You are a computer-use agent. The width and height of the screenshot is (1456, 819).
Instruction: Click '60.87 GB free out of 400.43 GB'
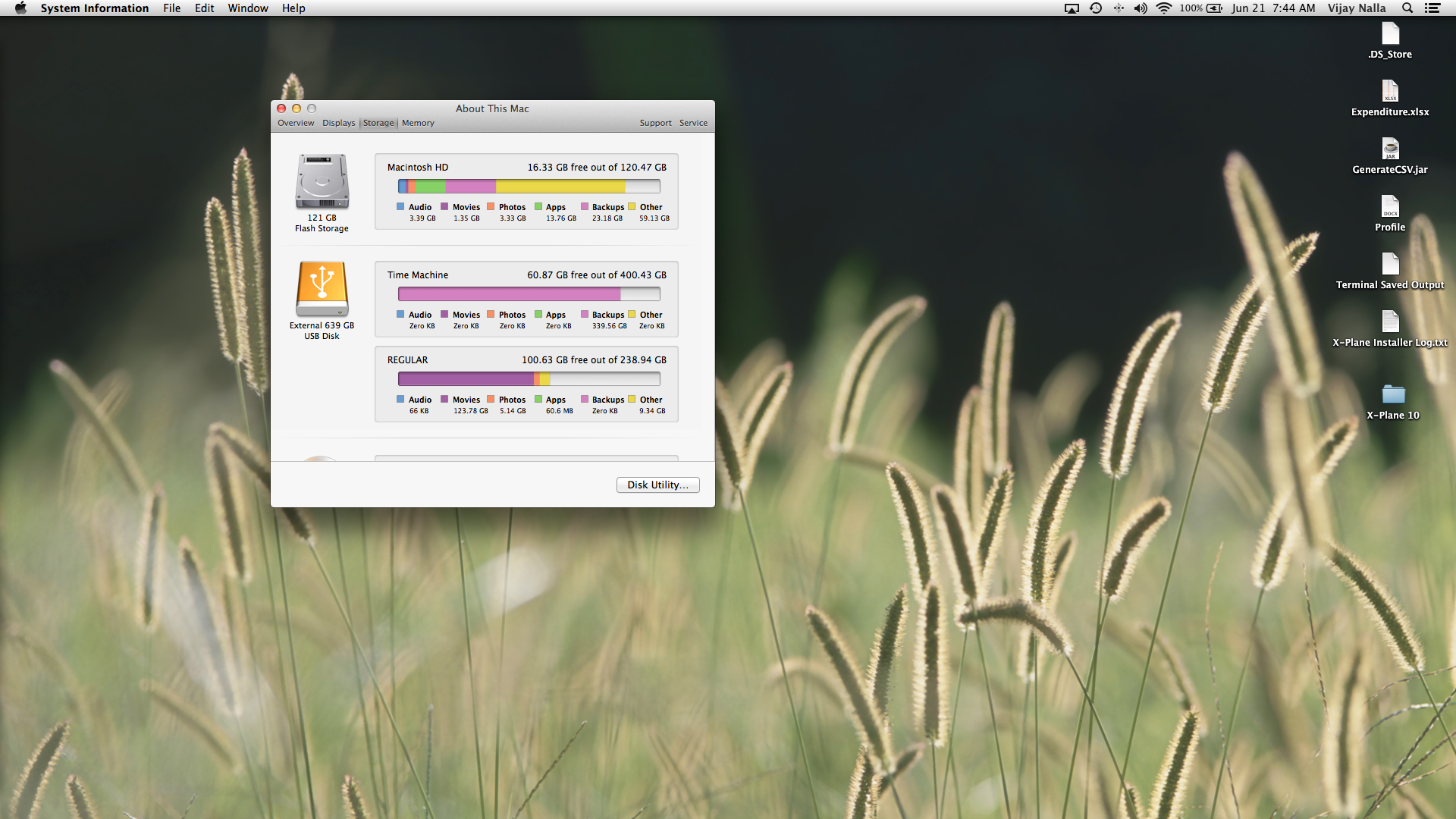(x=597, y=275)
